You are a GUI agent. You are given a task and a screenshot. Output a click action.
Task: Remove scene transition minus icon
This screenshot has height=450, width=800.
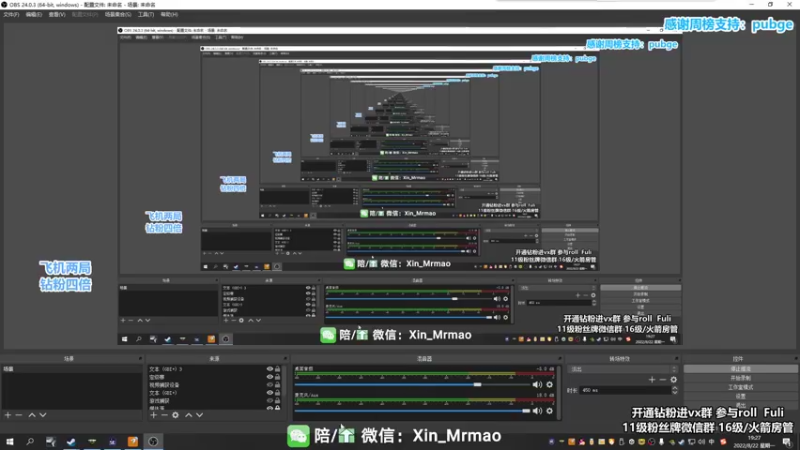[663, 380]
